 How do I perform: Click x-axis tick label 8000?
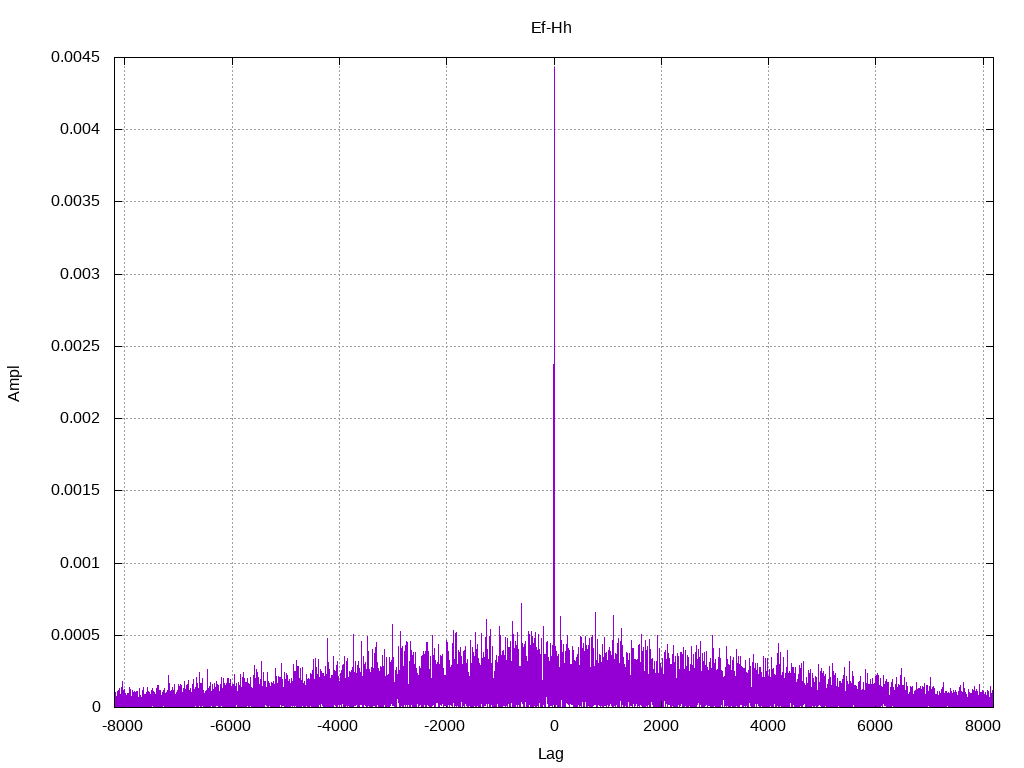(x=983, y=726)
